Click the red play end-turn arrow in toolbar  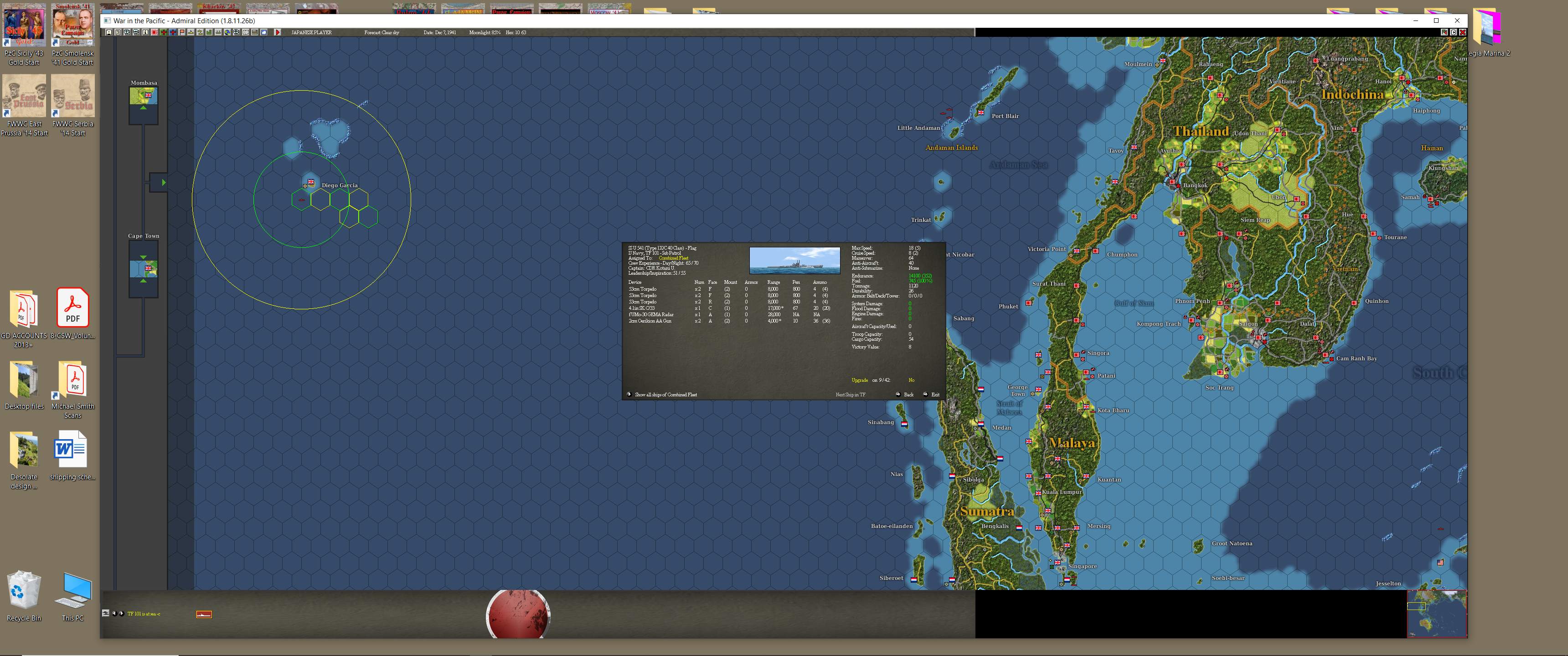(x=278, y=32)
